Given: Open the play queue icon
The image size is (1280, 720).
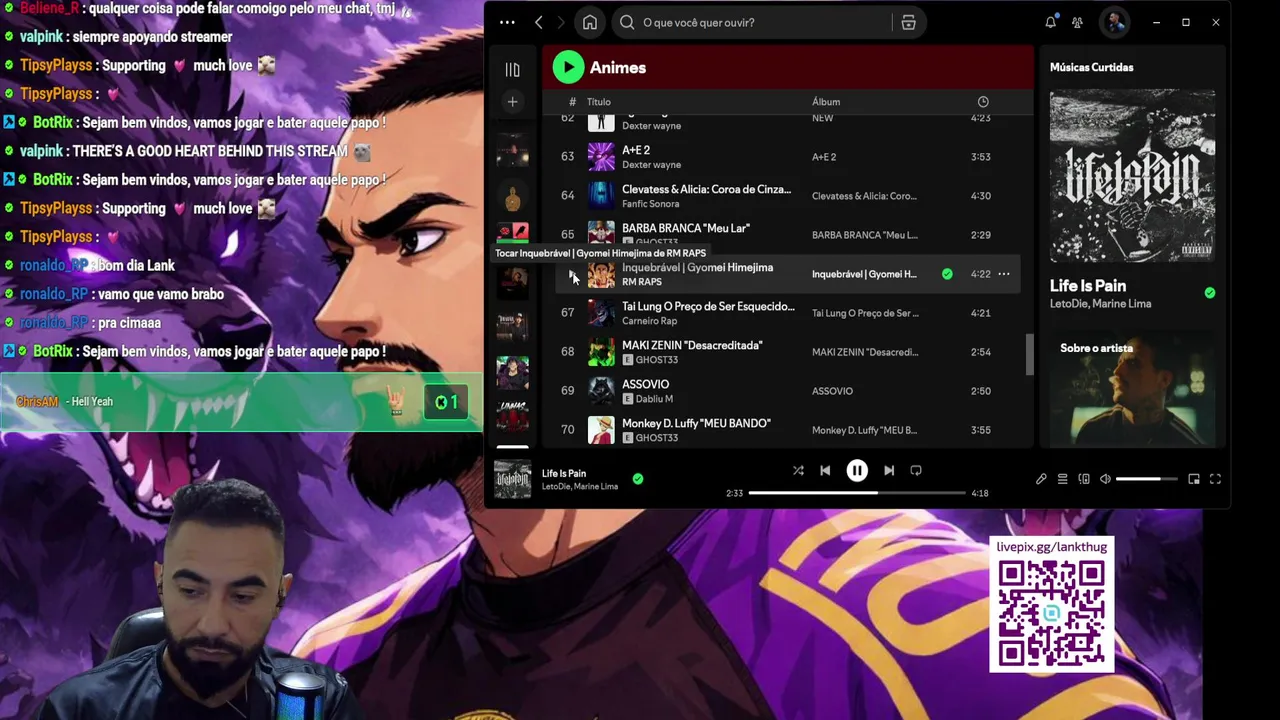Looking at the screenshot, I should pyautogui.click(x=1062, y=479).
